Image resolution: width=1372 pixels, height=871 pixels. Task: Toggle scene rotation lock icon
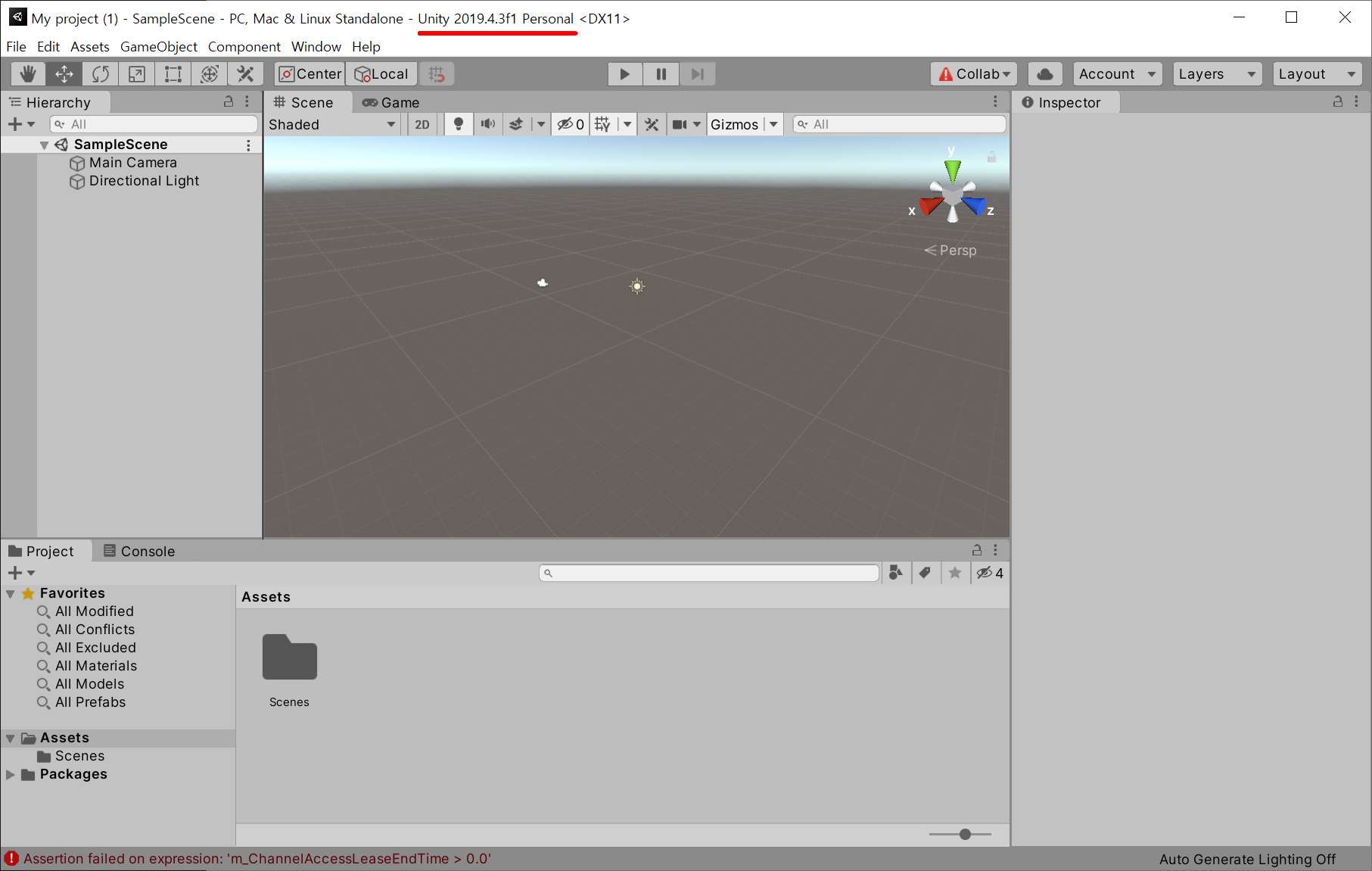click(991, 157)
